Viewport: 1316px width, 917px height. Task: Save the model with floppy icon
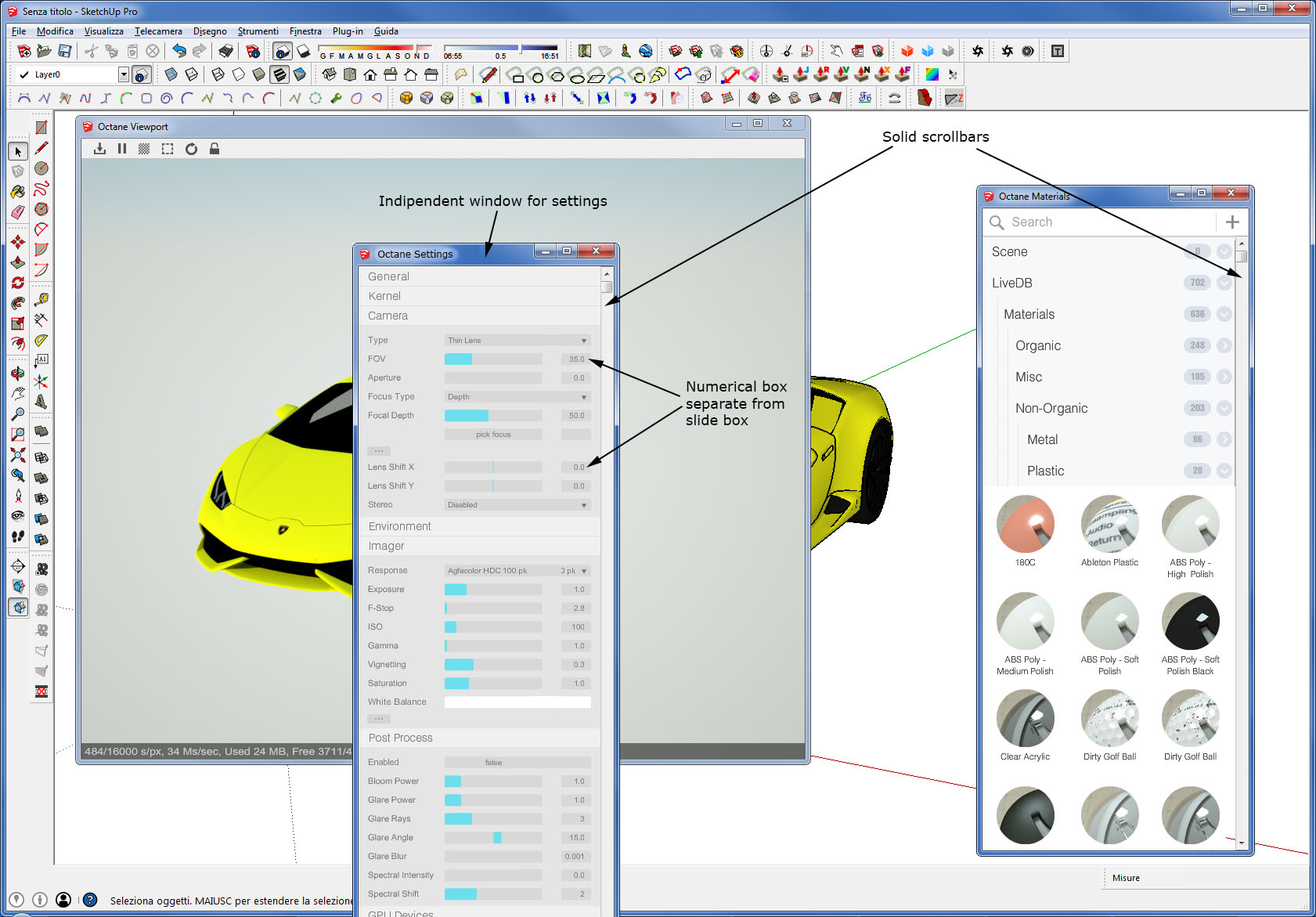click(x=65, y=51)
